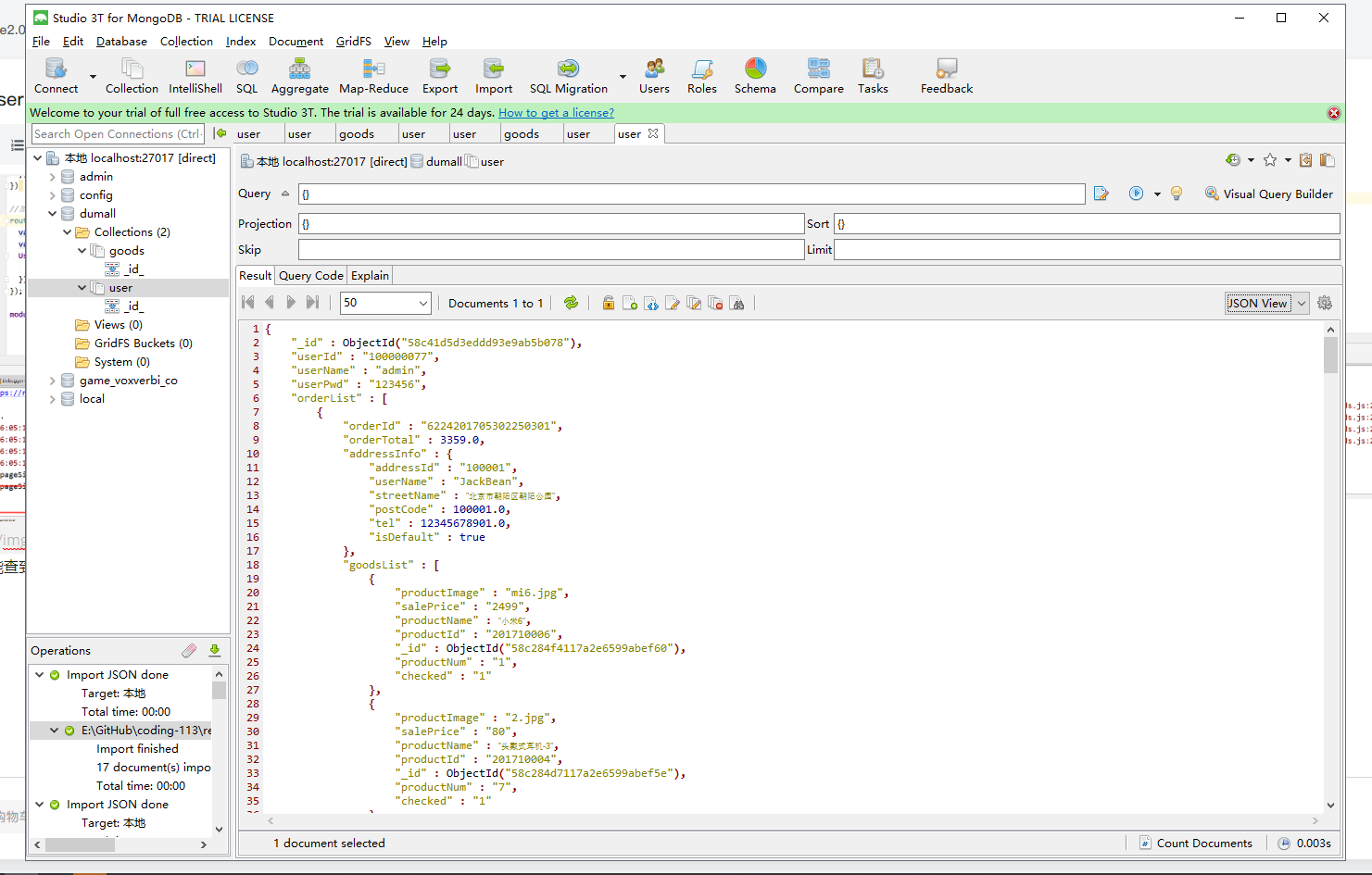Switch to the Explain tab
This screenshot has height=875, width=1372.
click(370, 276)
